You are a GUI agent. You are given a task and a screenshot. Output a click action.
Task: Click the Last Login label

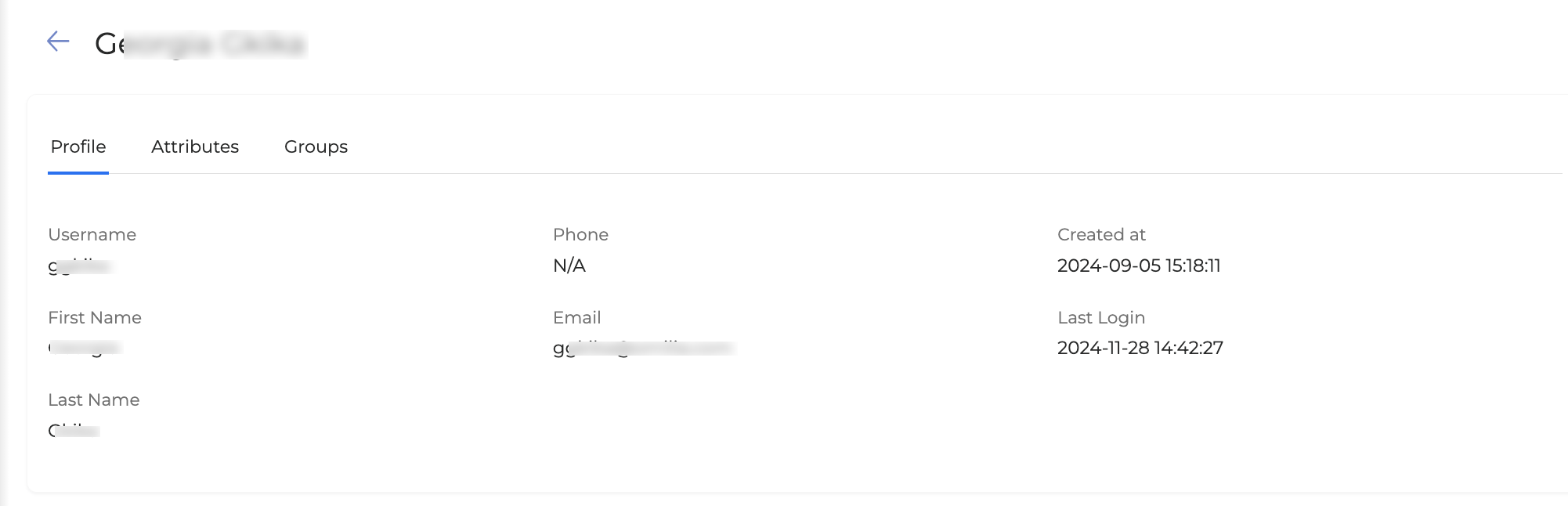1100,317
